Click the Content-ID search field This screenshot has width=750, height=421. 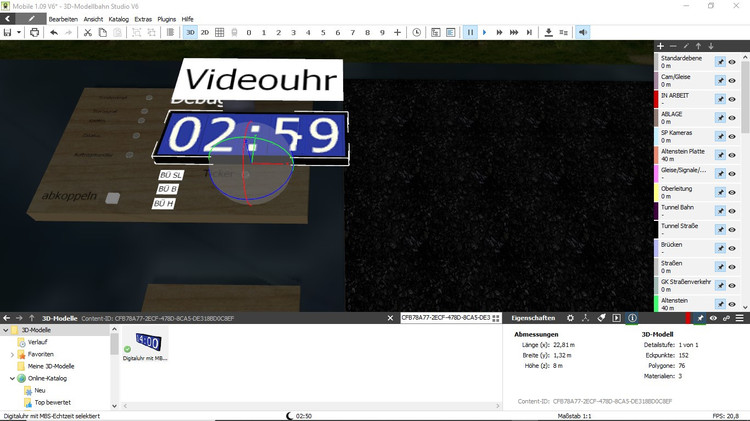click(445, 318)
